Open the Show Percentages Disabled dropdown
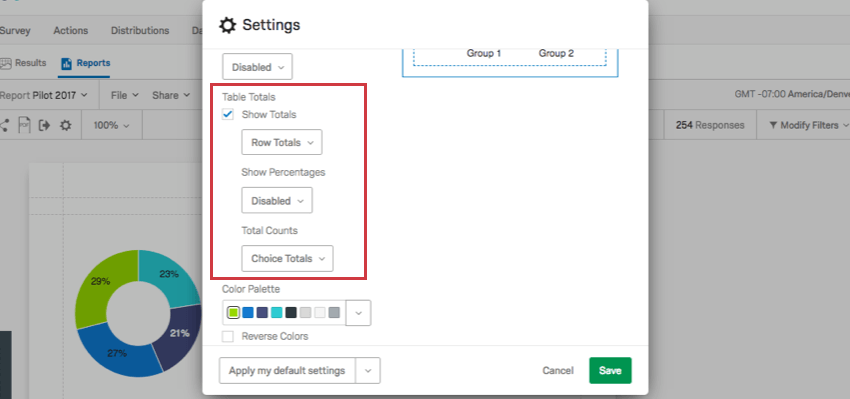The image size is (850, 399). 277,201
